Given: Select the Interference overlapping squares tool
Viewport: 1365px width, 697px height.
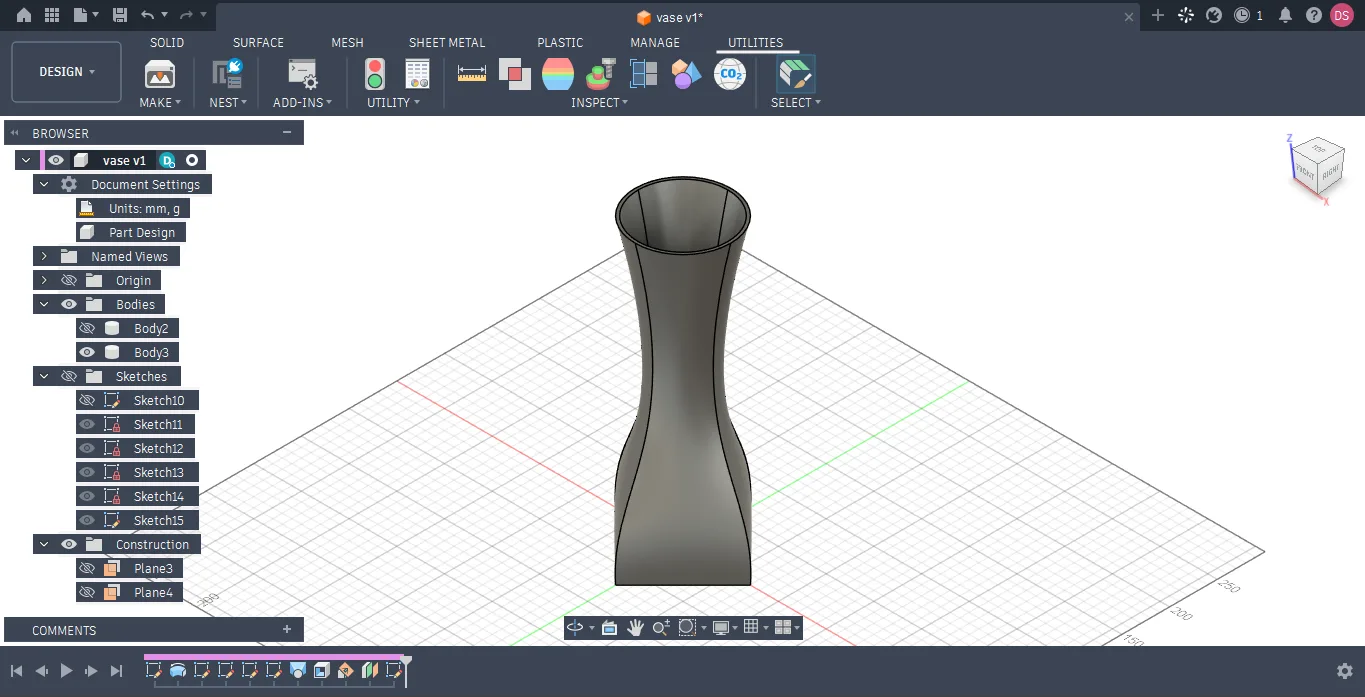Looking at the screenshot, I should pyautogui.click(x=515, y=74).
